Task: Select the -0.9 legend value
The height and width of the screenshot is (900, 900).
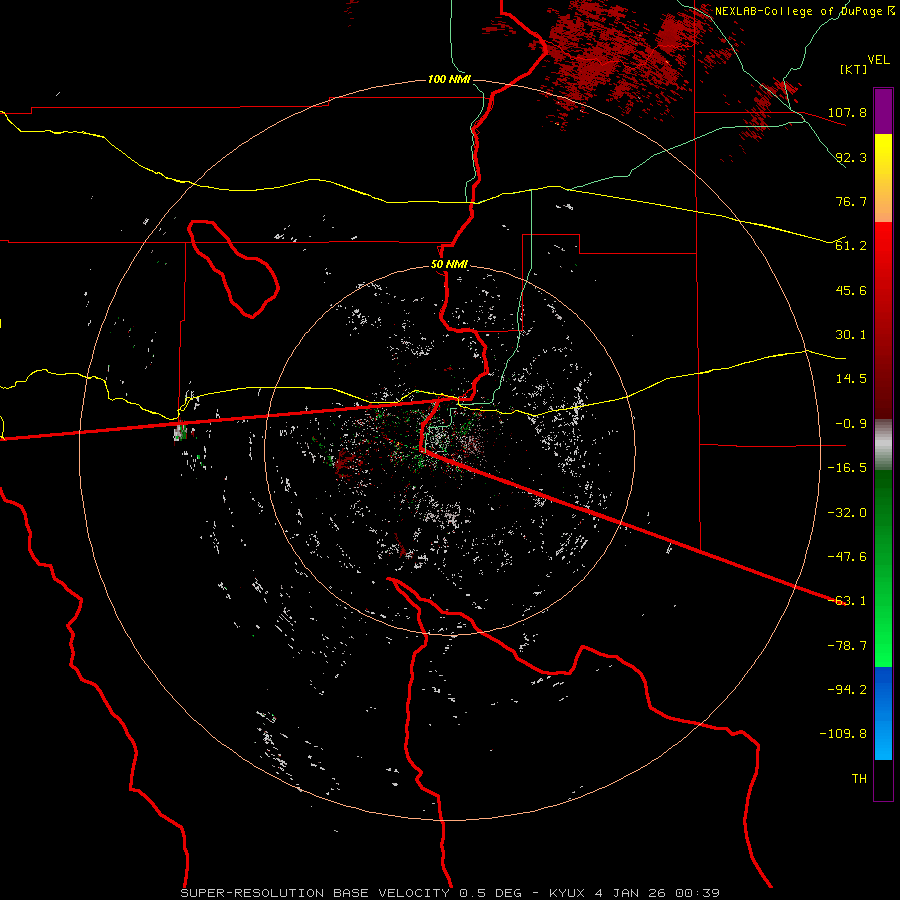Action: pyautogui.click(x=851, y=424)
